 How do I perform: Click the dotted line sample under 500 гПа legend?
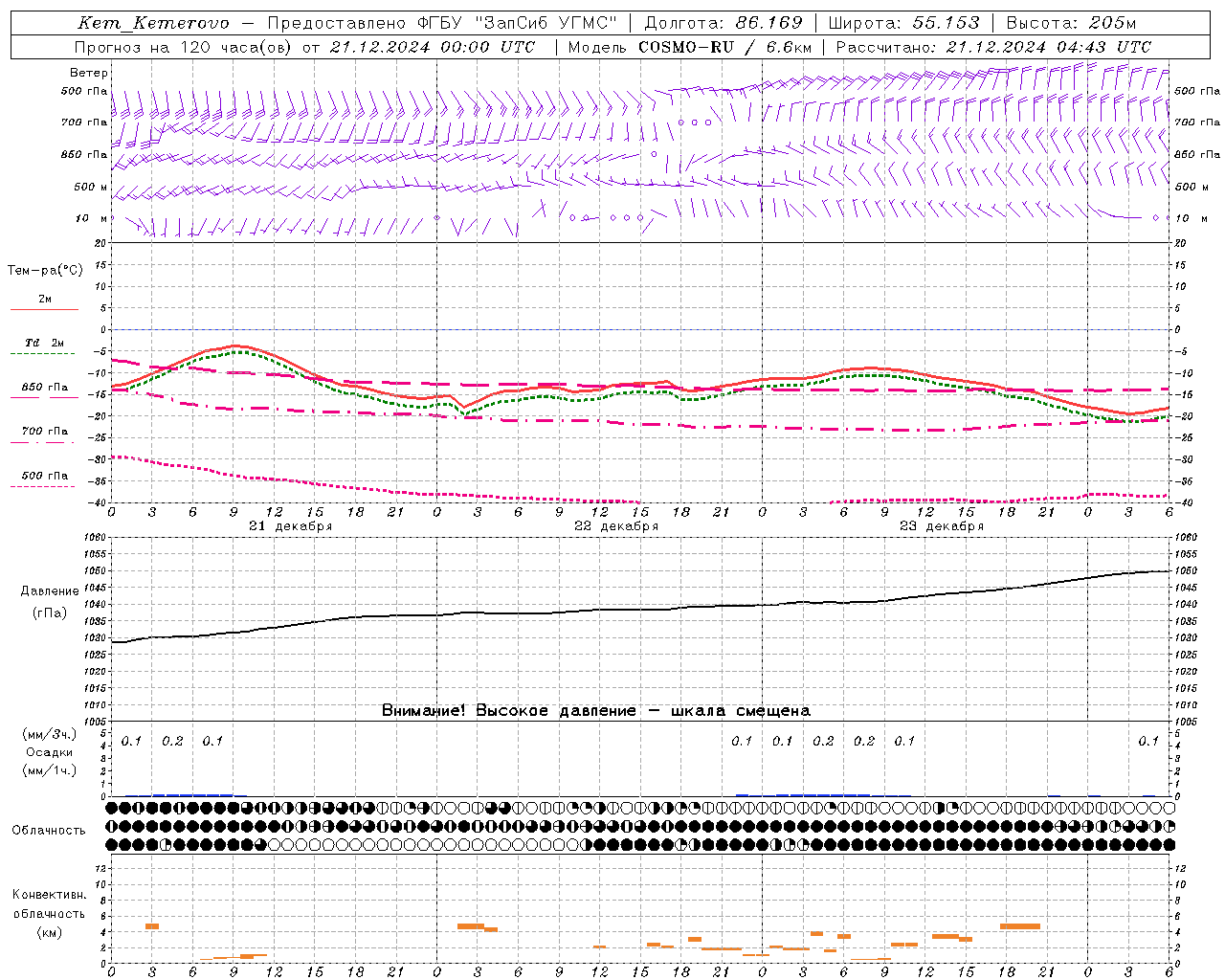[x=44, y=486]
